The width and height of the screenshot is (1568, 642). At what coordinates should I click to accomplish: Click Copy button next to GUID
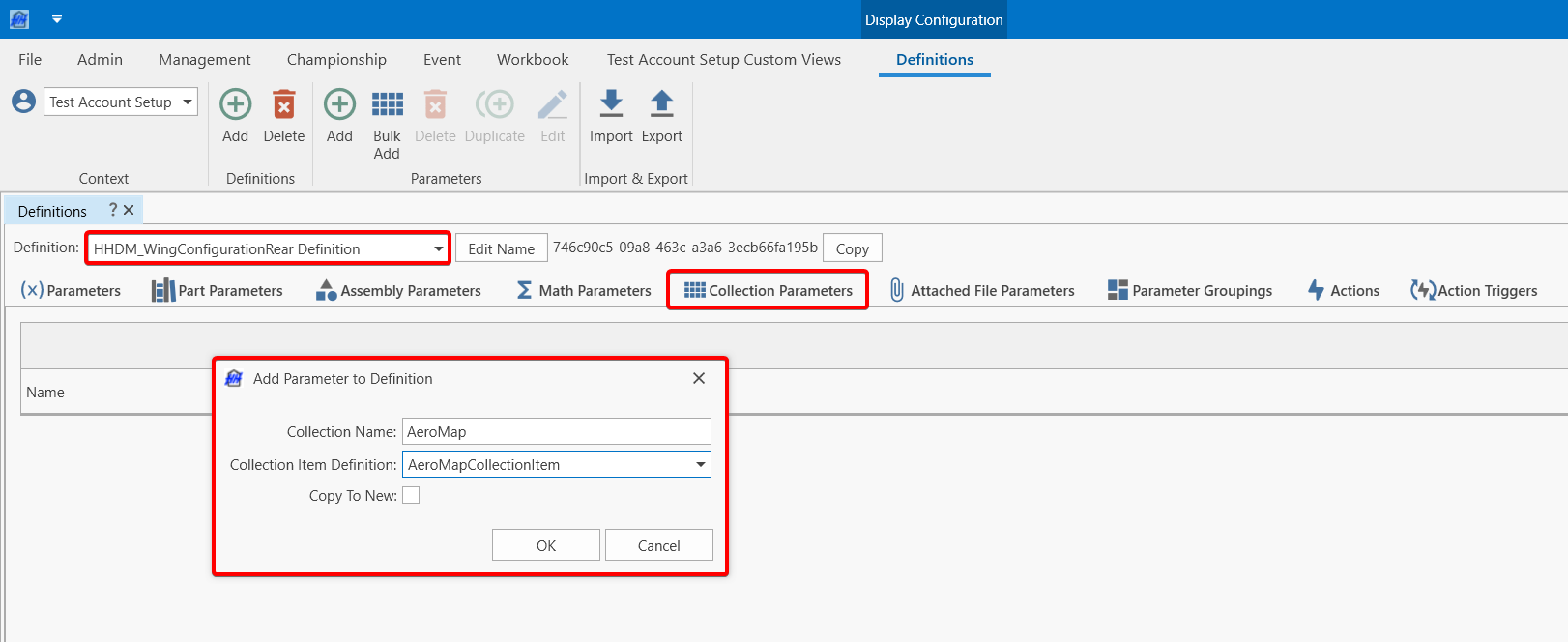tap(852, 248)
